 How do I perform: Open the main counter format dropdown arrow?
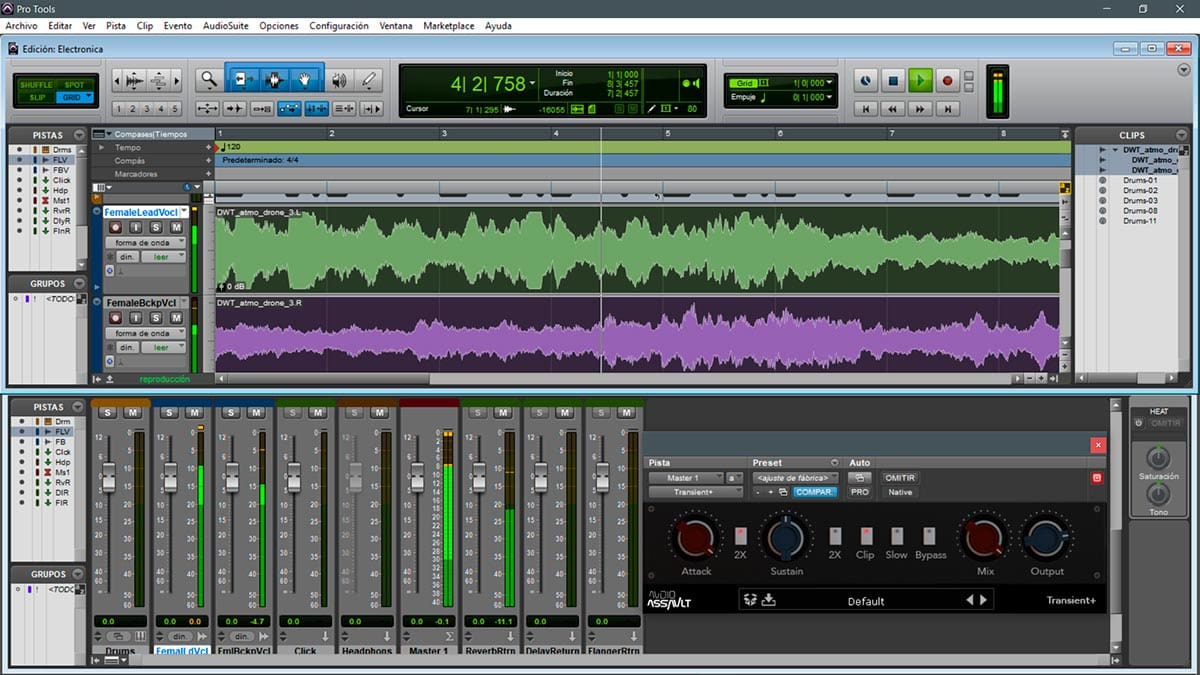click(532, 83)
